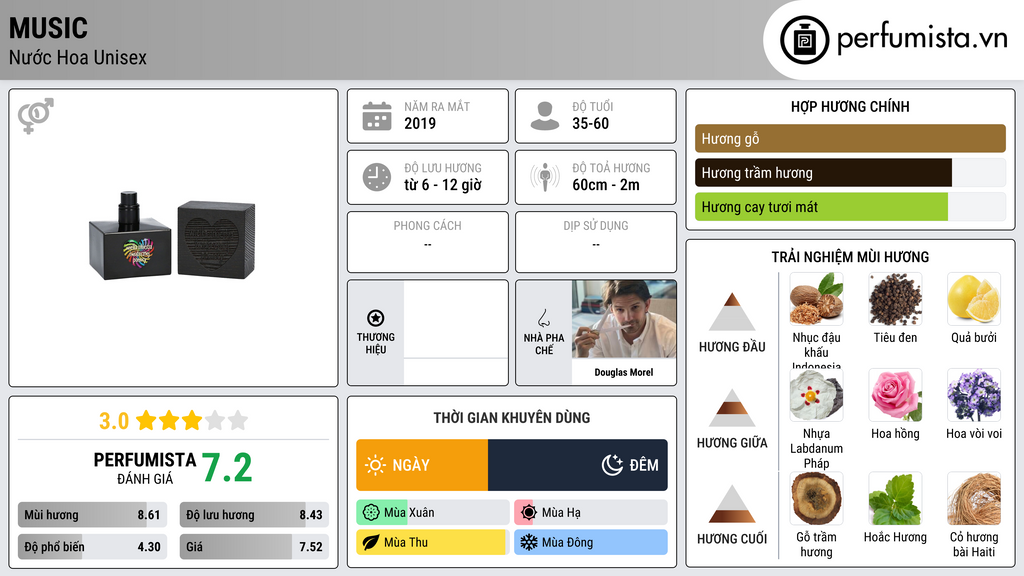
Task: Select the Mùa Đông season bar
Action: pyautogui.click(x=591, y=542)
